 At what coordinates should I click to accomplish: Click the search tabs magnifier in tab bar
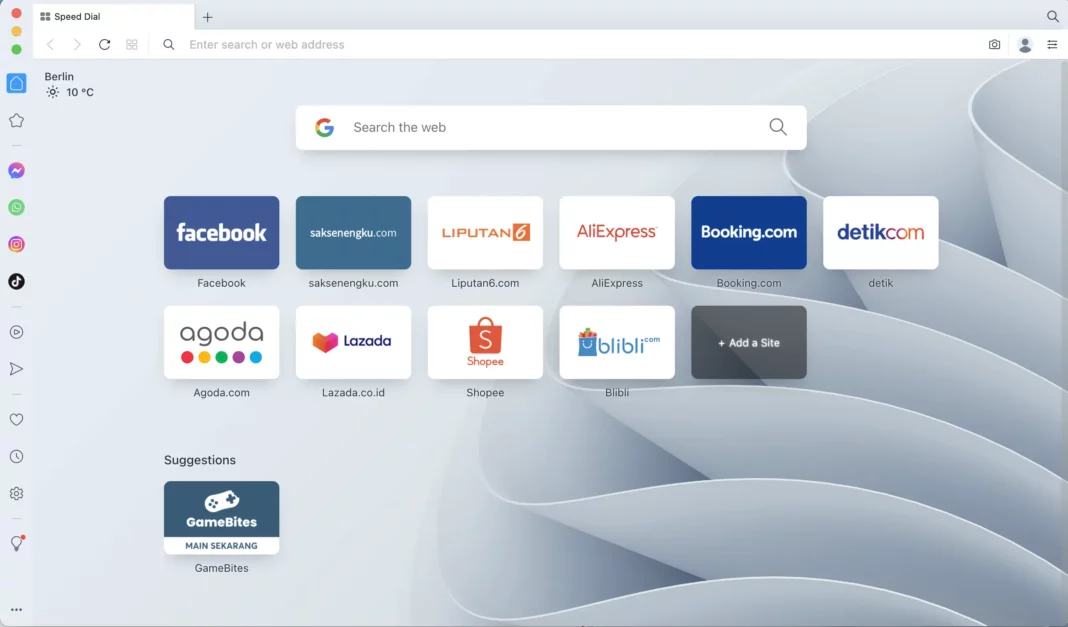tap(1053, 16)
